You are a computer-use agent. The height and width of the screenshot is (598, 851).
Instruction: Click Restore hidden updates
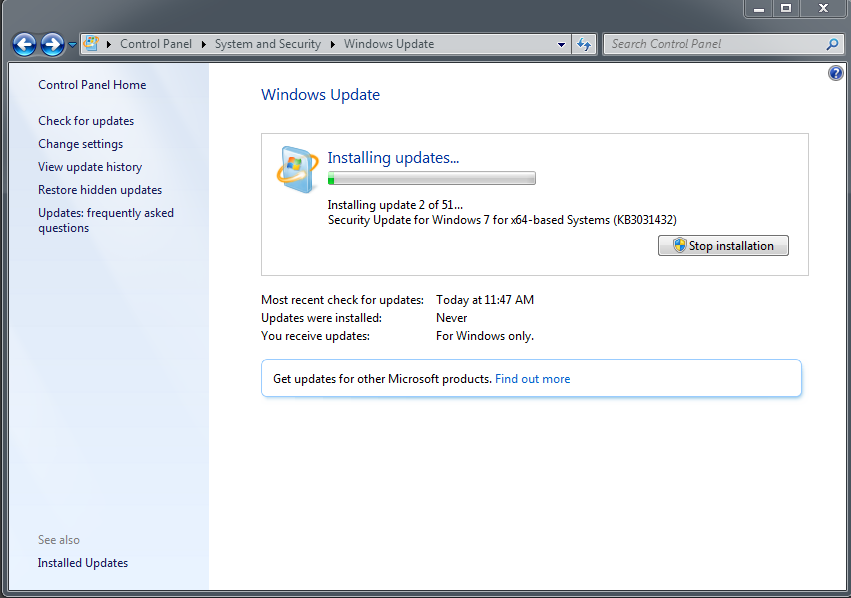(100, 190)
